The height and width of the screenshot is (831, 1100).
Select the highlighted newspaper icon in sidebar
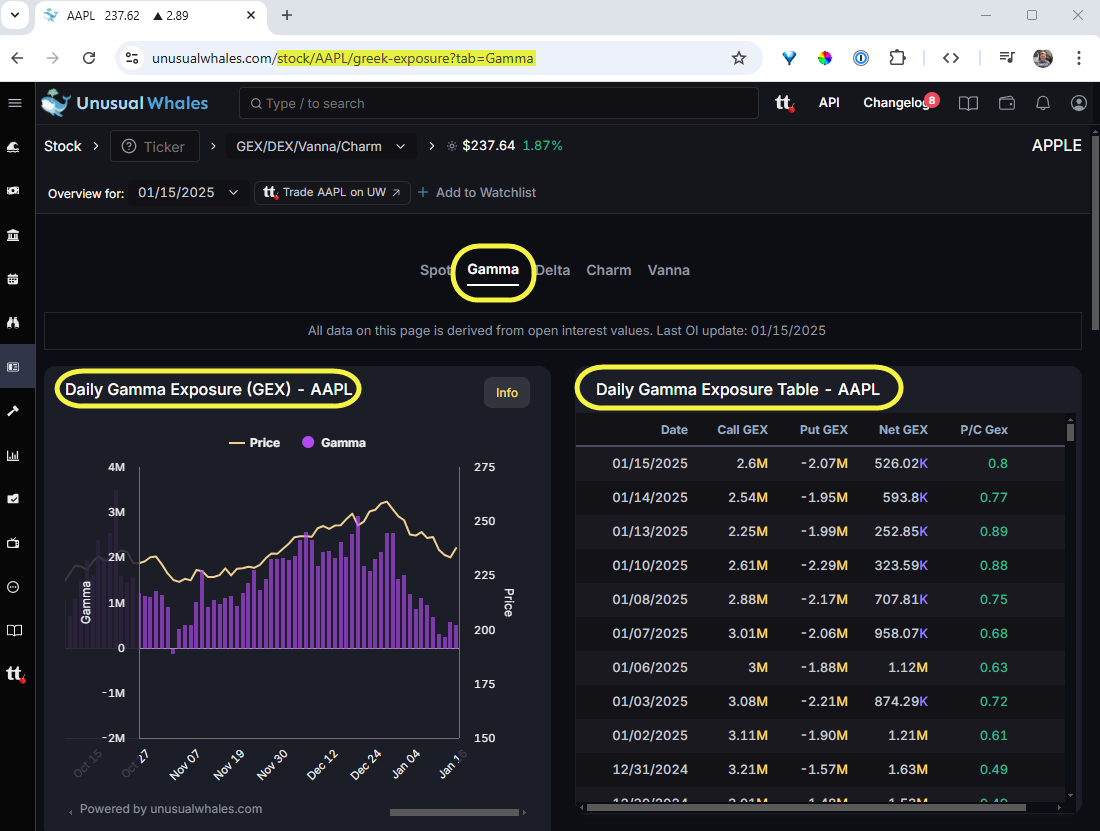click(x=13, y=367)
